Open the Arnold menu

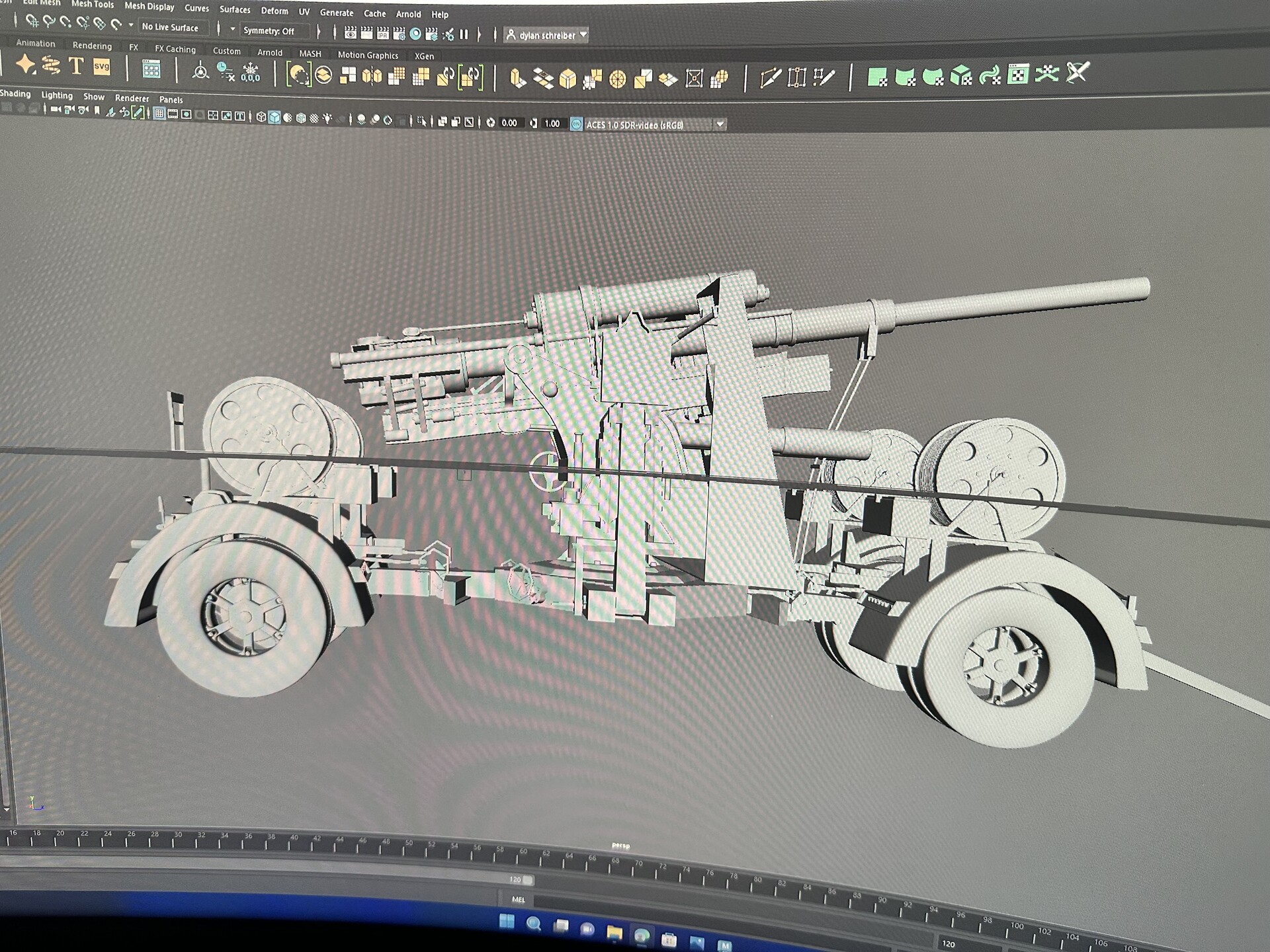pyautogui.click(x=408, y=13)
